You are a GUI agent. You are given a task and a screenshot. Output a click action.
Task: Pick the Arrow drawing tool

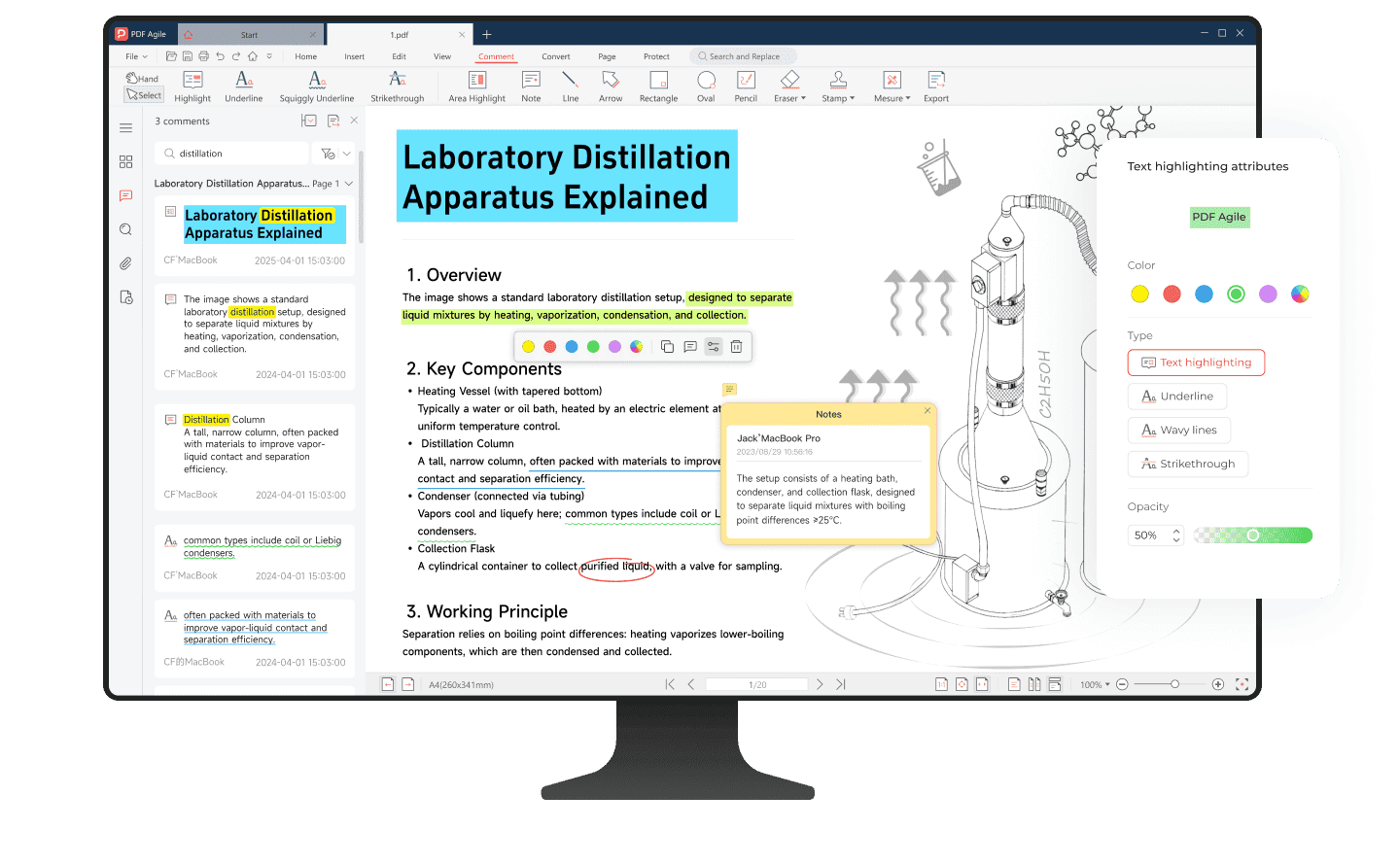[x=610, y=86]
